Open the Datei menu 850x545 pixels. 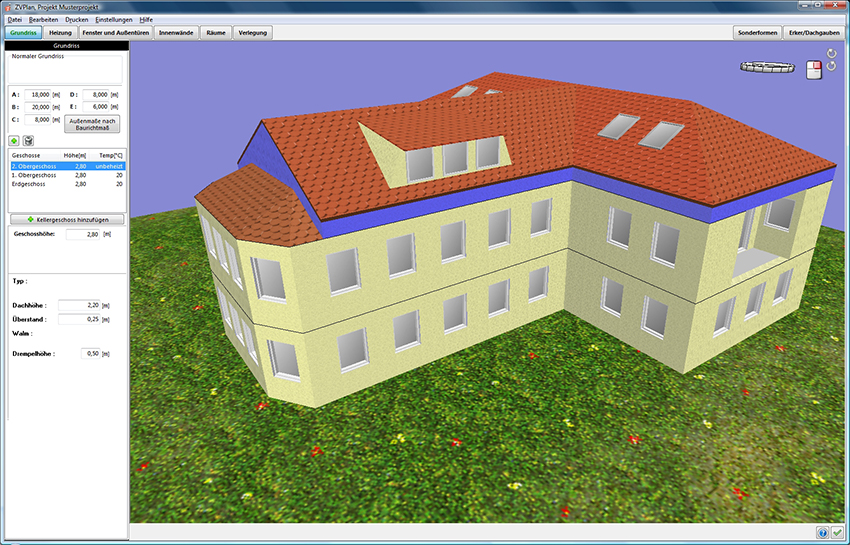(15, 20)
